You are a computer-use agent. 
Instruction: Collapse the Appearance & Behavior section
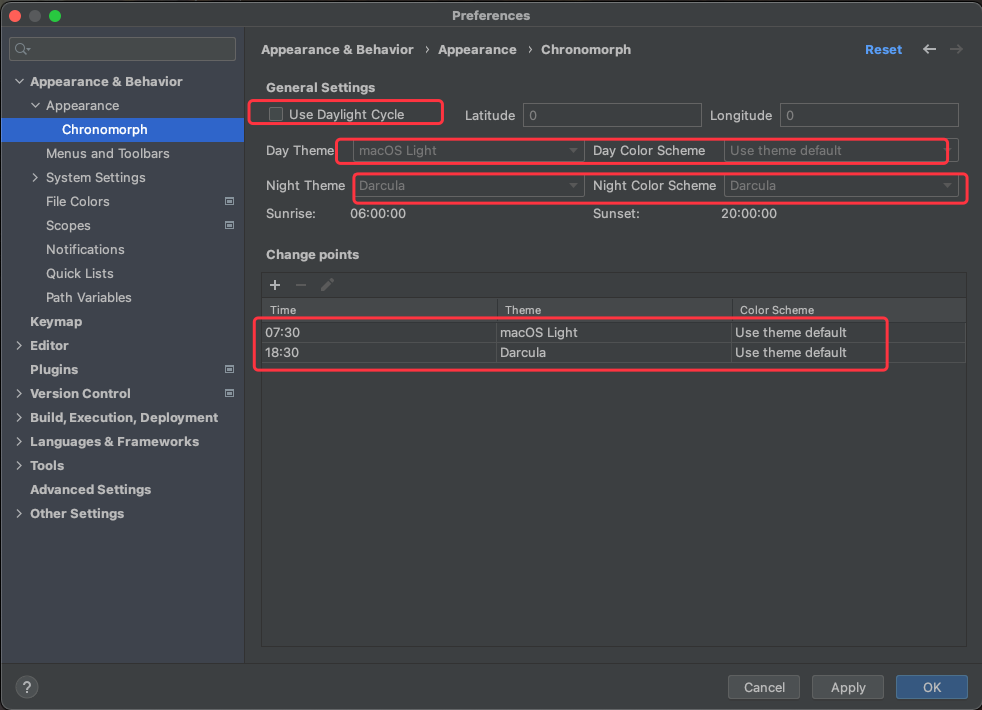tap(19, 81)
